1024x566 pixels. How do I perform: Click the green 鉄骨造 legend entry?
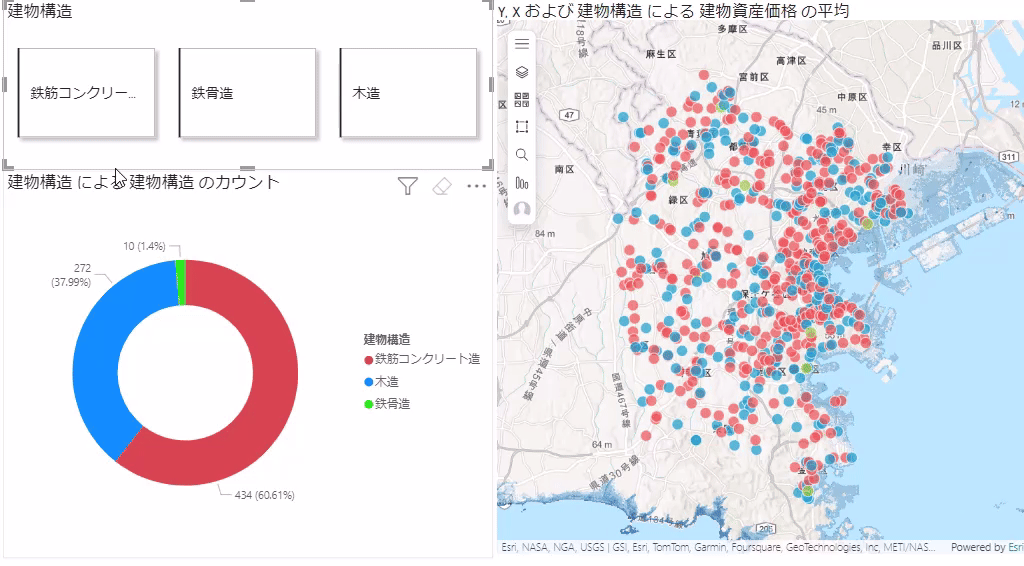coord(392,404)
